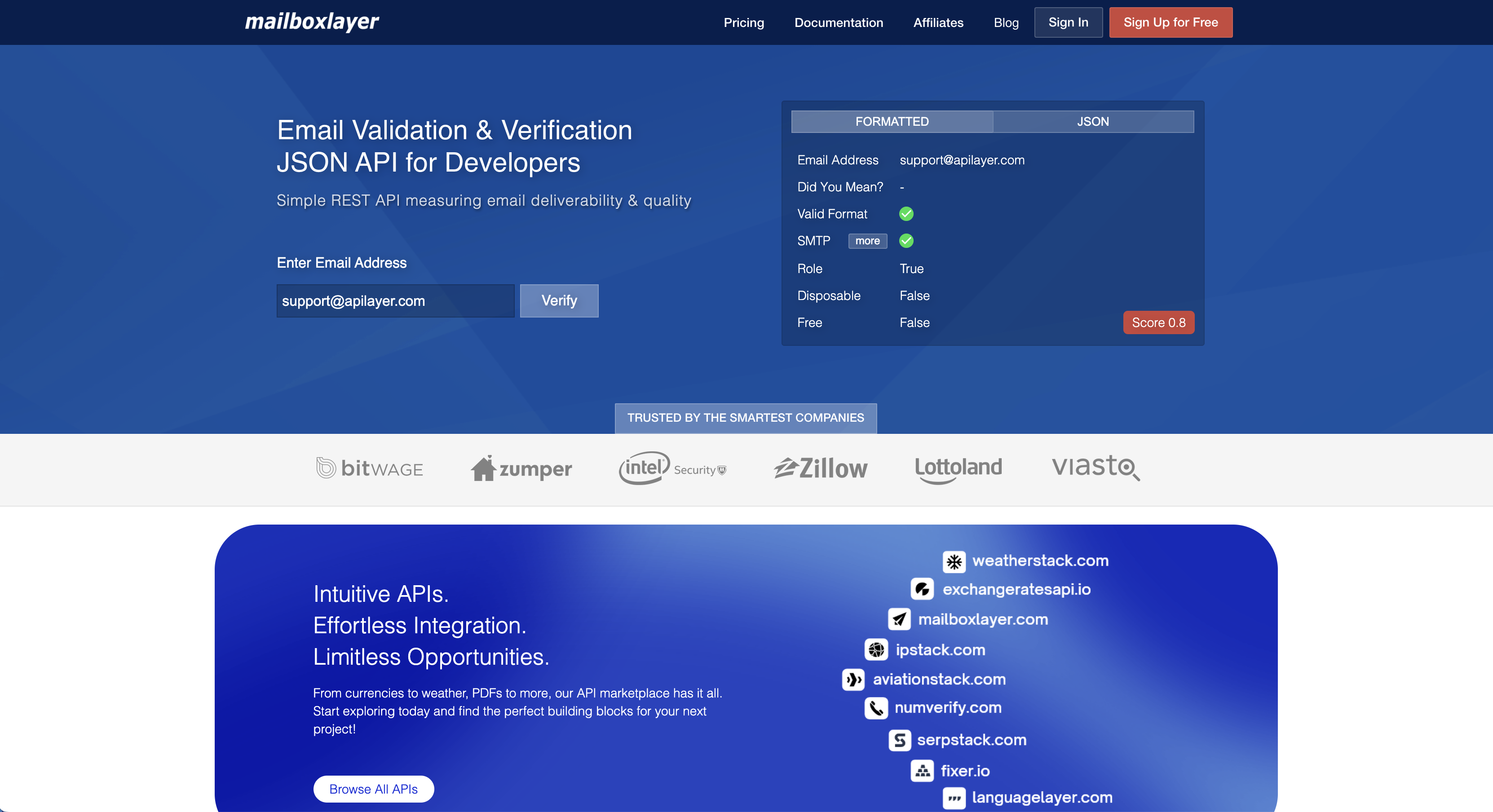Open the mailboxlayer.com link
This screenshot has height=812, width=1493.
pos(983,620)
